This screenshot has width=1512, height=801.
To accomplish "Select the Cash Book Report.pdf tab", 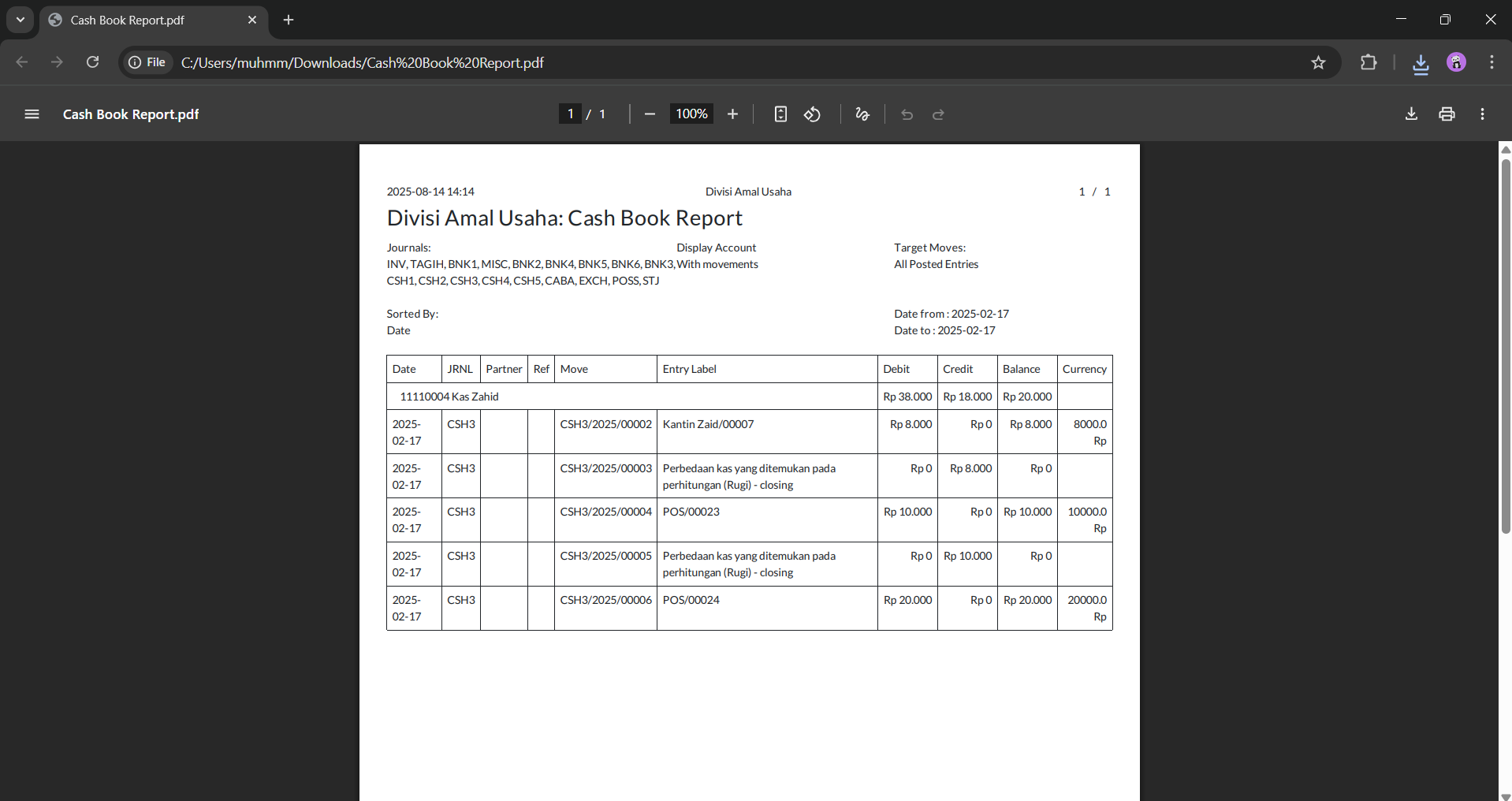I will point(142,20).
